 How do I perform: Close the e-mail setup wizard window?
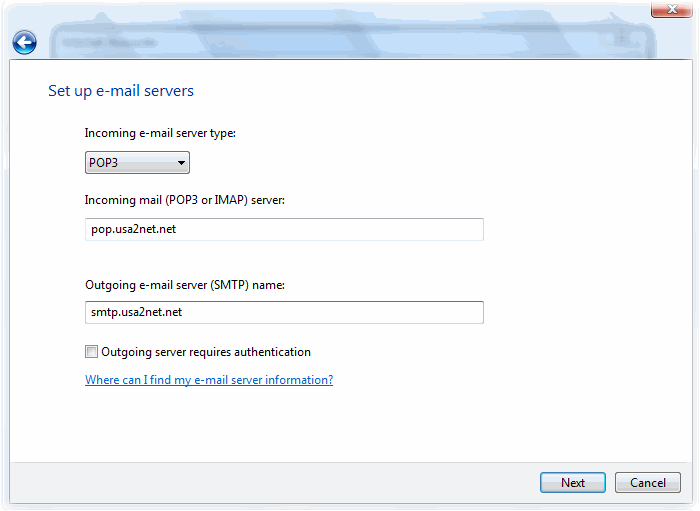[x=671, y=9]
